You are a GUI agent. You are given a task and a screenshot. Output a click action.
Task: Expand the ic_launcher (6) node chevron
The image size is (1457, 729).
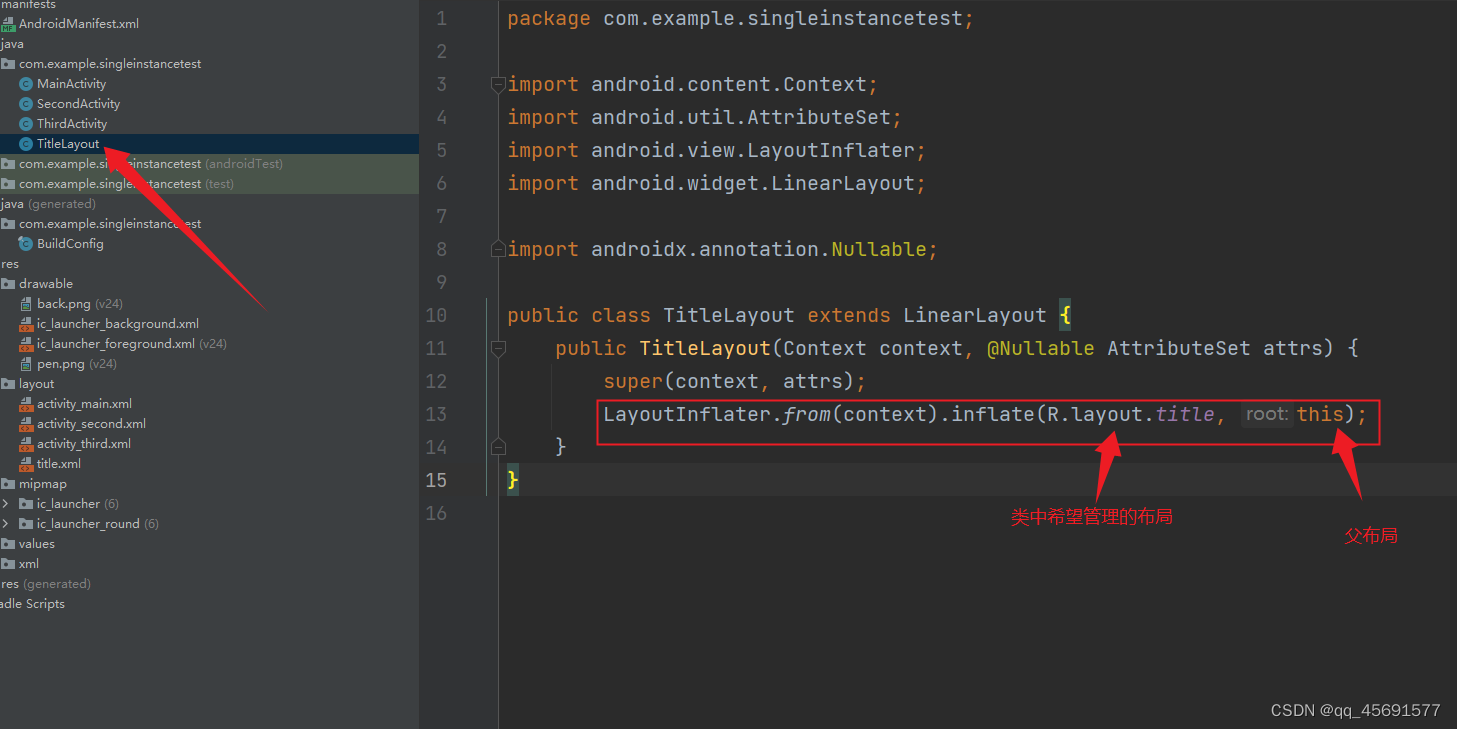6,504
